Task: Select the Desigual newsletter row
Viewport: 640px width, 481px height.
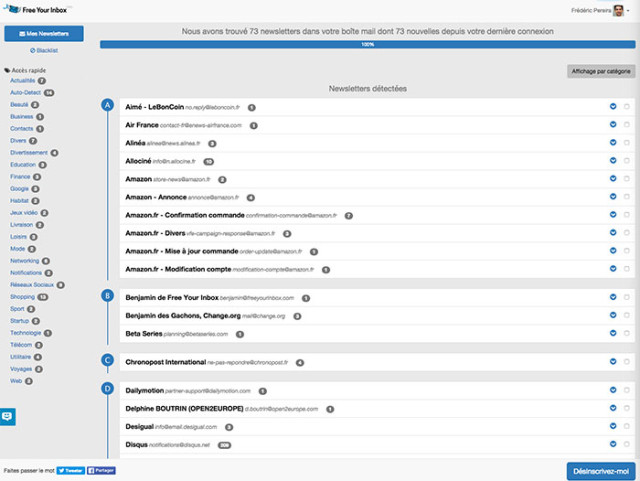Action: tap(377, 427)
